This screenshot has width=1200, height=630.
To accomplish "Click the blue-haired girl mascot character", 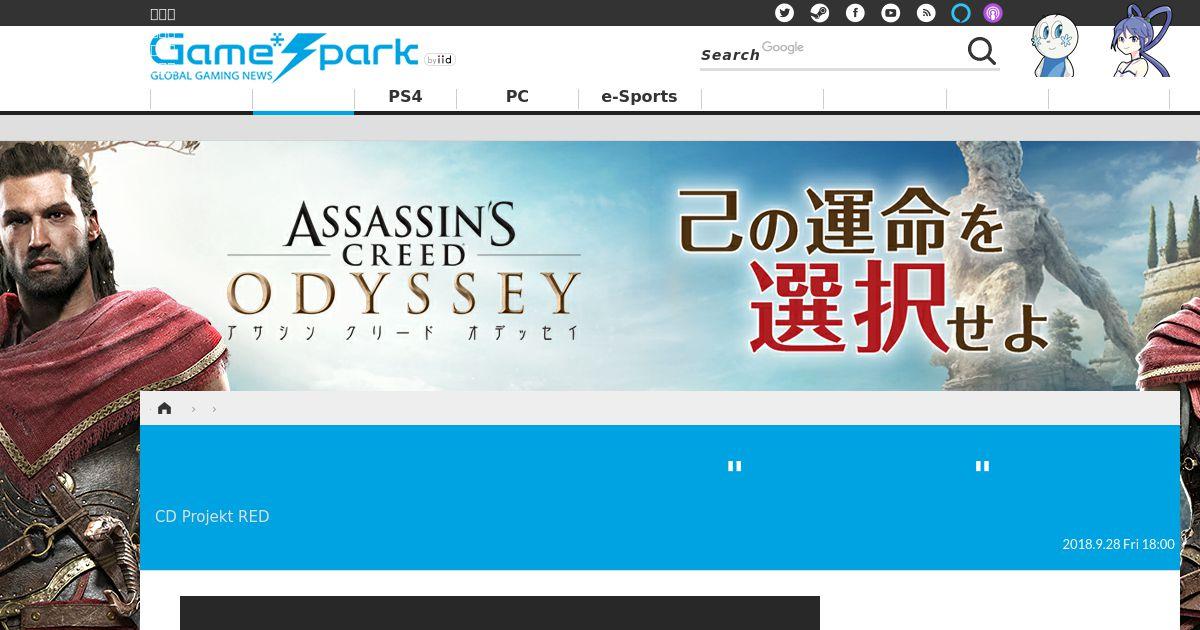I will coord(1140,42).
